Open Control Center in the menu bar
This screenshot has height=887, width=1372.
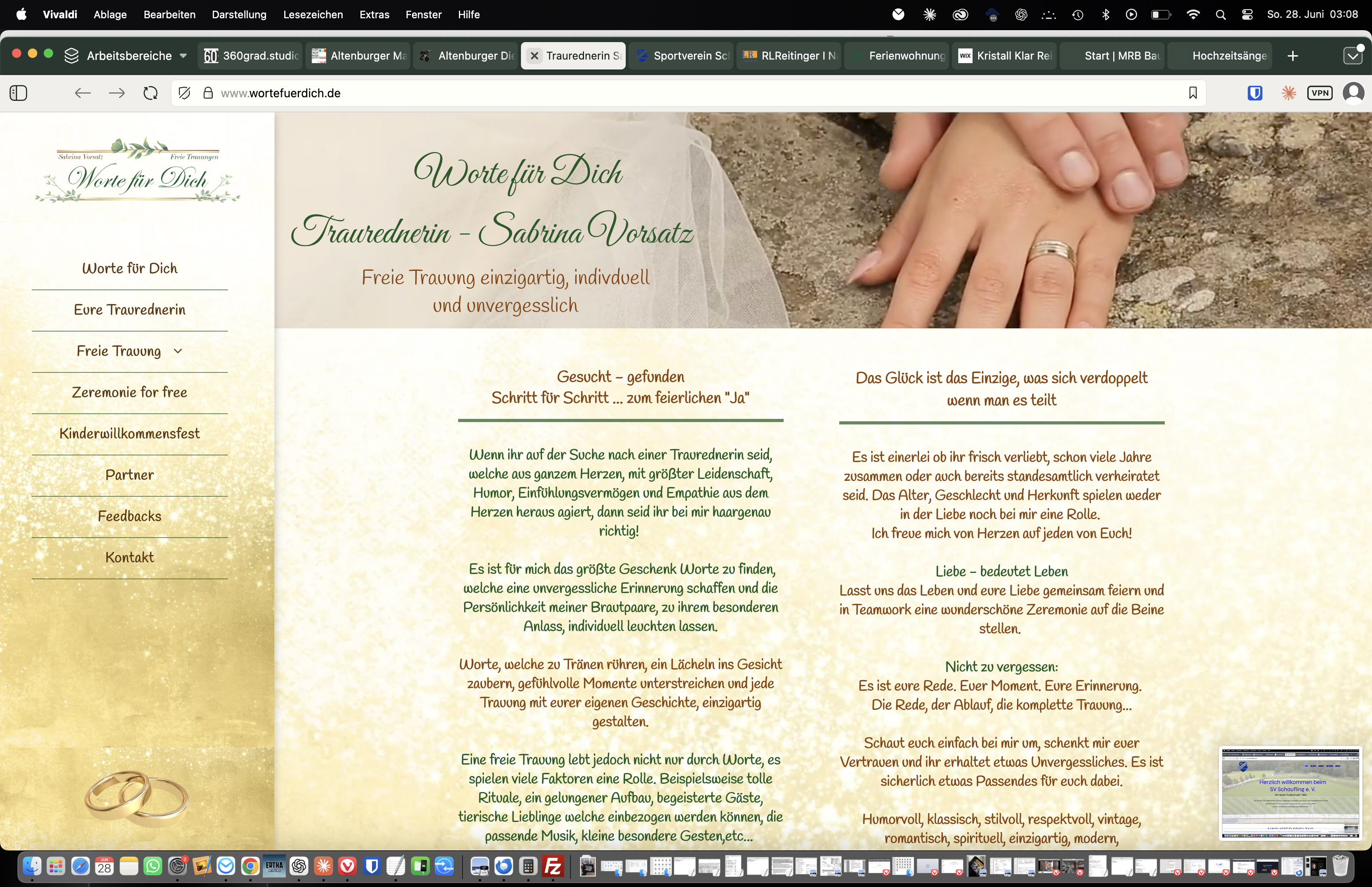[x=1247, y=14]
